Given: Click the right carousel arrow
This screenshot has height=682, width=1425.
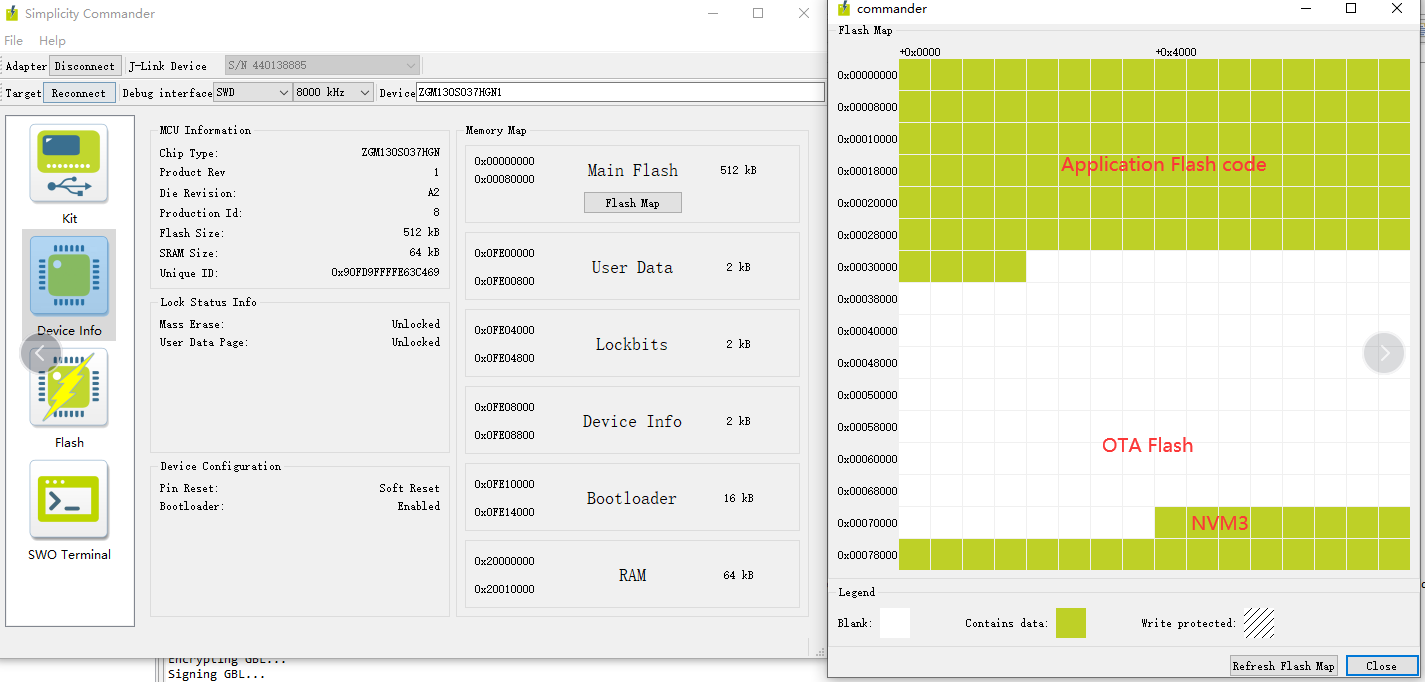Looking at the screenshot, I should [1384, 352].
